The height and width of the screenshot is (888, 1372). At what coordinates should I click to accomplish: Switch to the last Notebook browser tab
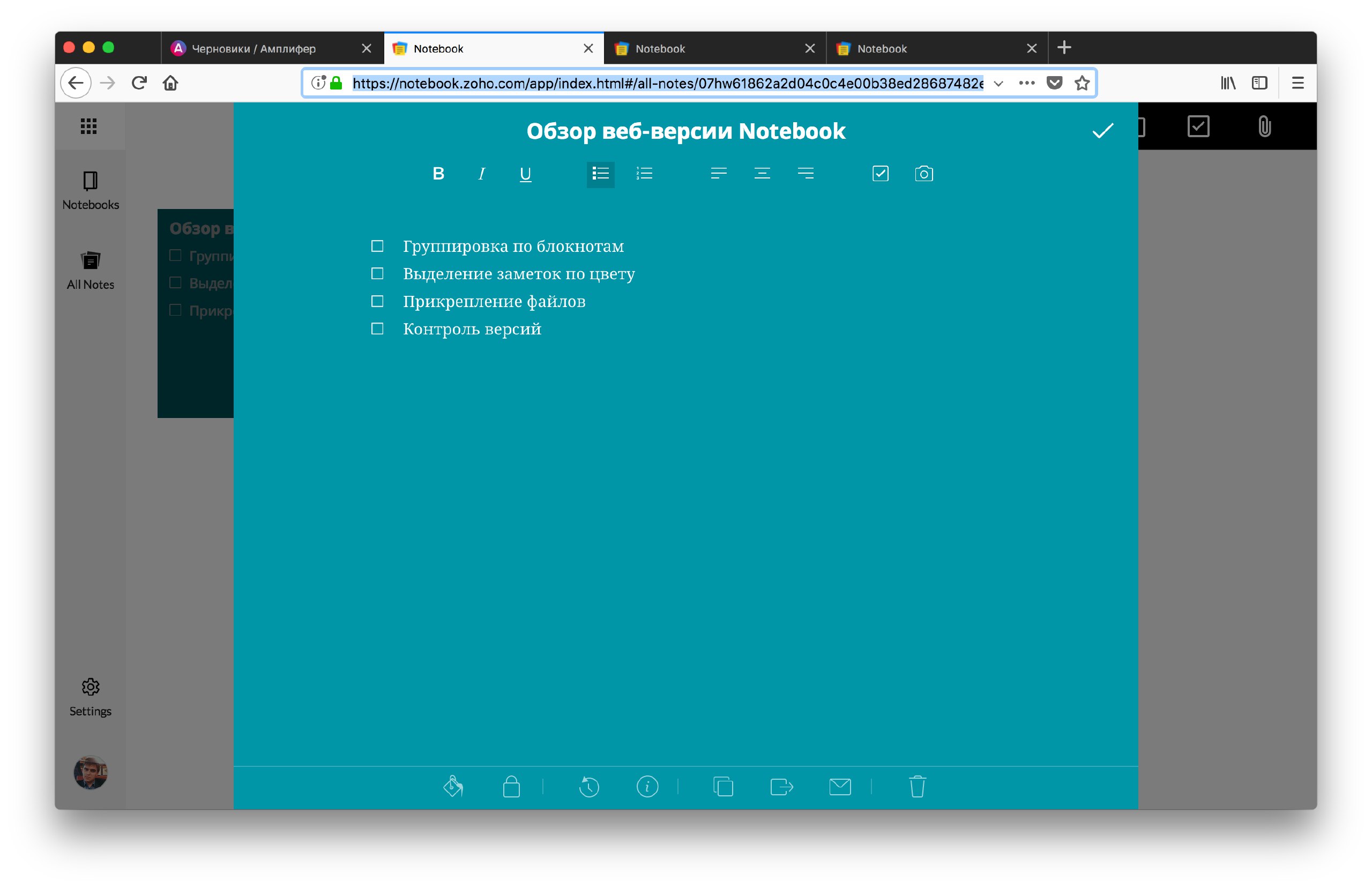point(936,48)
